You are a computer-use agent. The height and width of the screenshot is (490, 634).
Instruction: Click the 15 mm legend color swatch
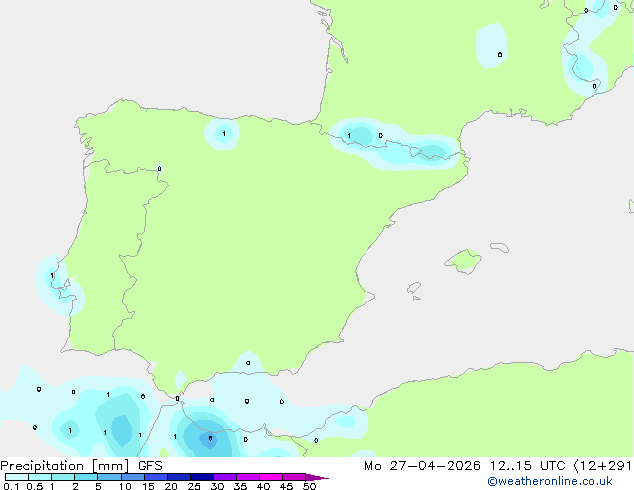tap(155, 477)
